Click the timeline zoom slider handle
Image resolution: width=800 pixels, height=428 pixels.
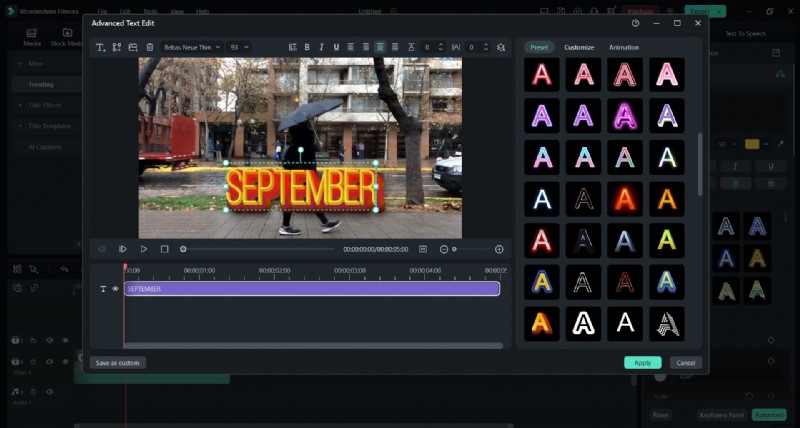454,249
